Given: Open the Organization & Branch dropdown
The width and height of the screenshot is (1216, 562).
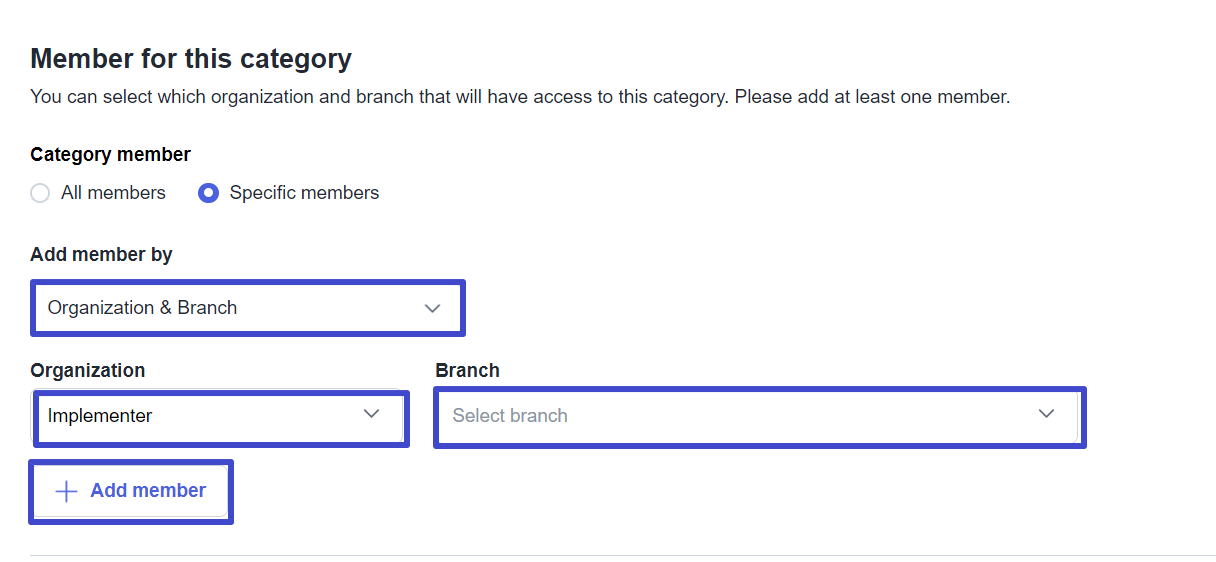Looking at the screenshot, I should tap(248, 308).
